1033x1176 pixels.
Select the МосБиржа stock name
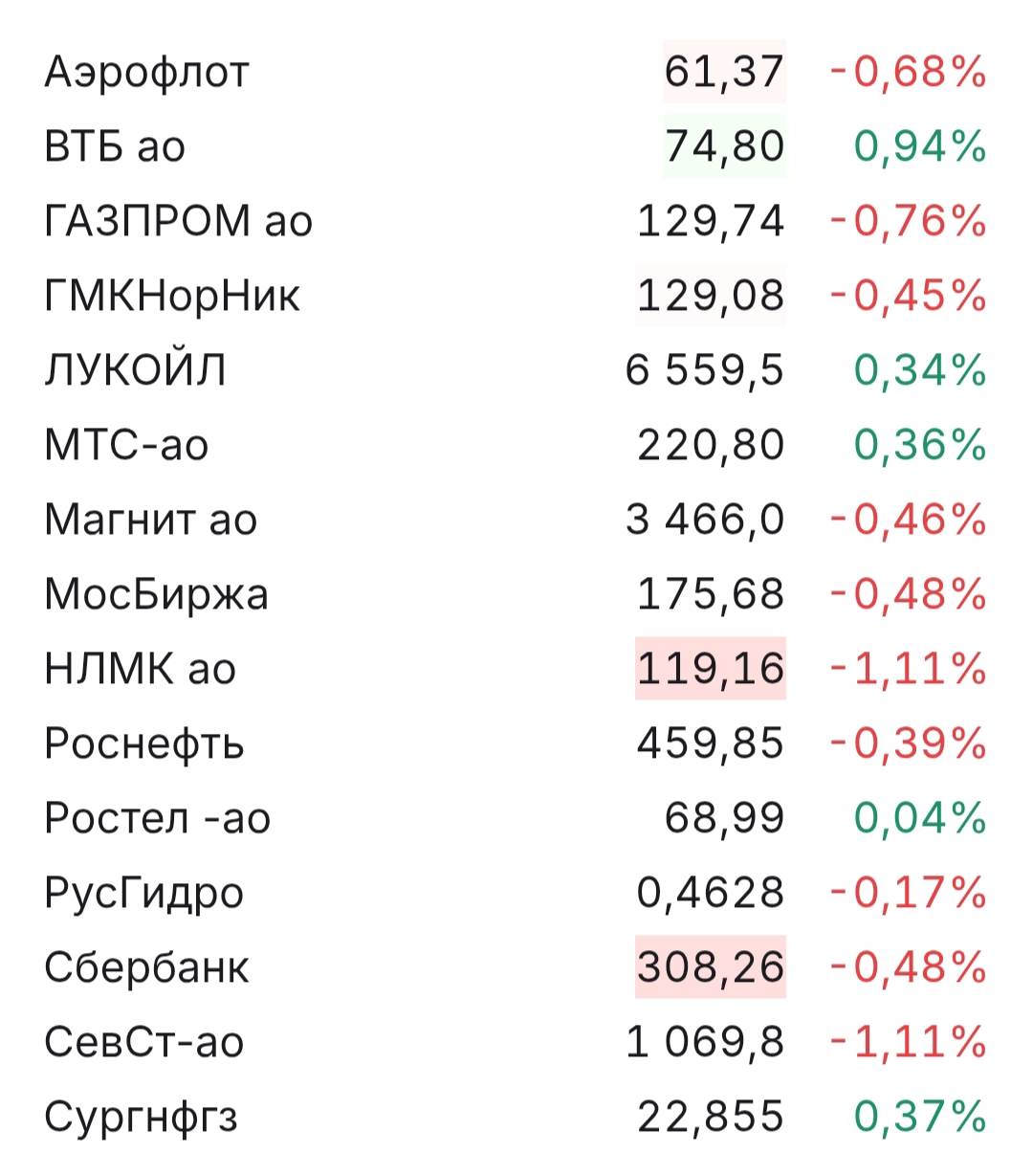pyautogui.click(x=156, y=594)
